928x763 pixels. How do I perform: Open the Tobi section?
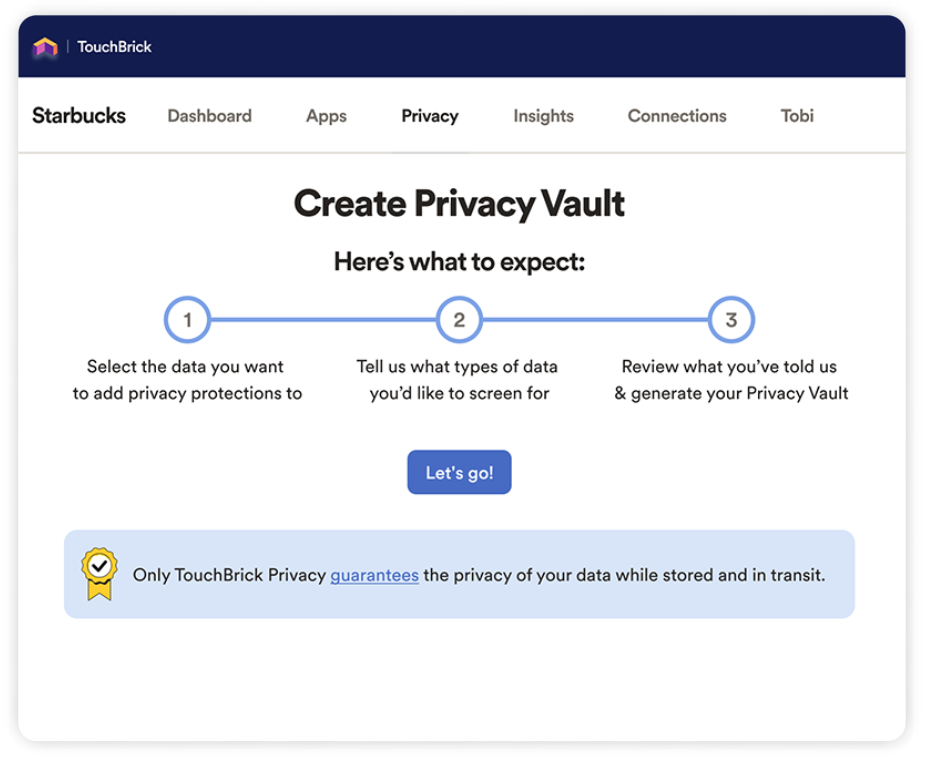796,116
